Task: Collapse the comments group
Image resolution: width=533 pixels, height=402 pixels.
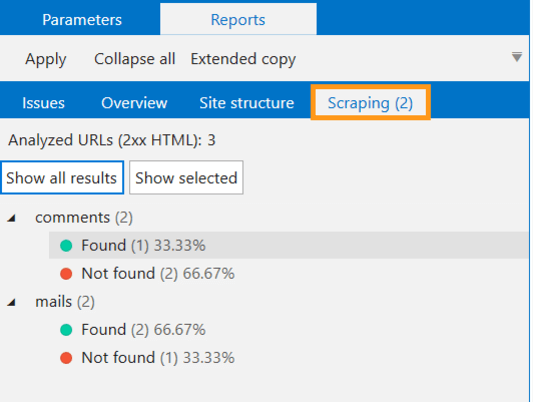Action: coord(12,218)
